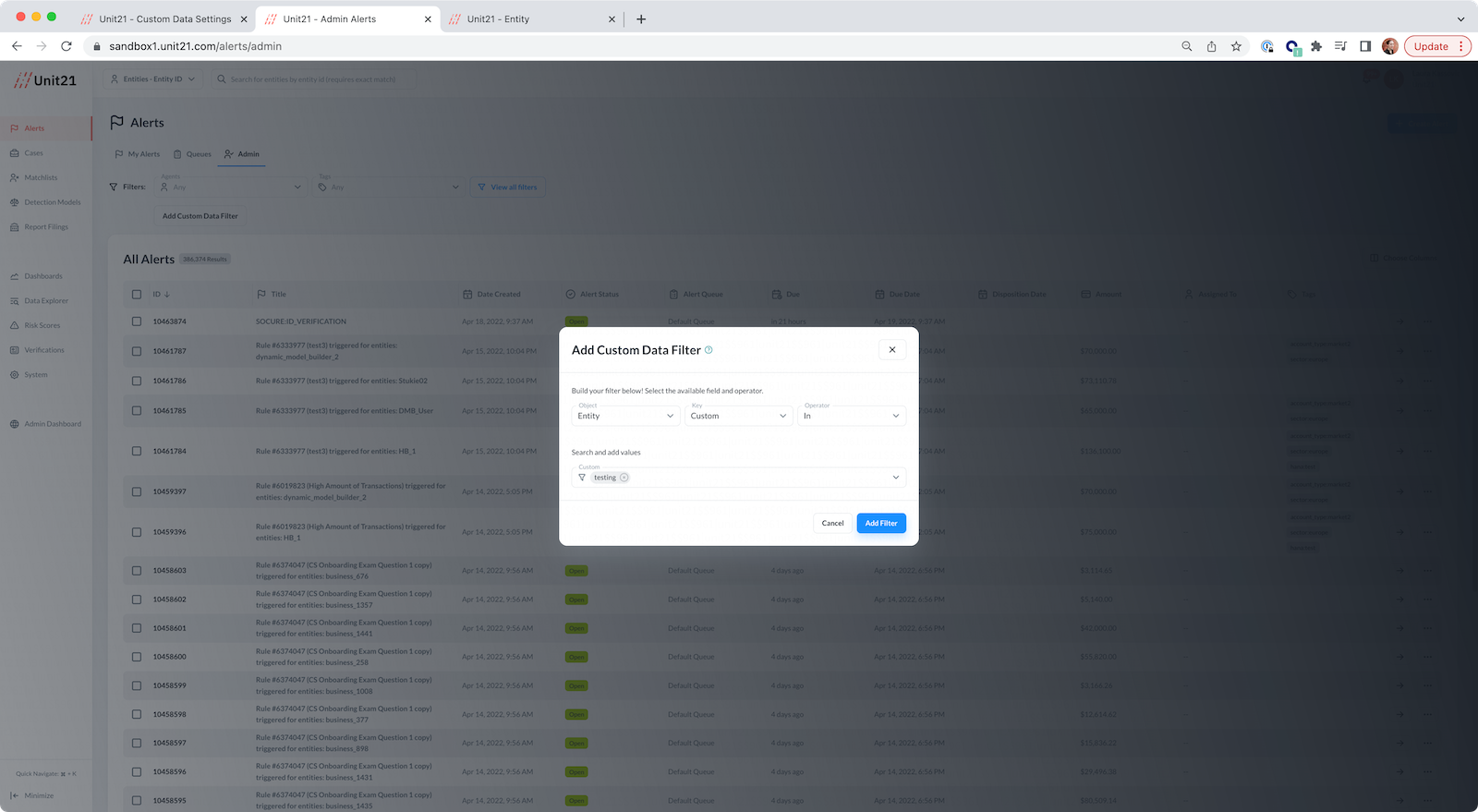Open the tab search chevron
The image size is (1478, 812).
point(1460,18)
